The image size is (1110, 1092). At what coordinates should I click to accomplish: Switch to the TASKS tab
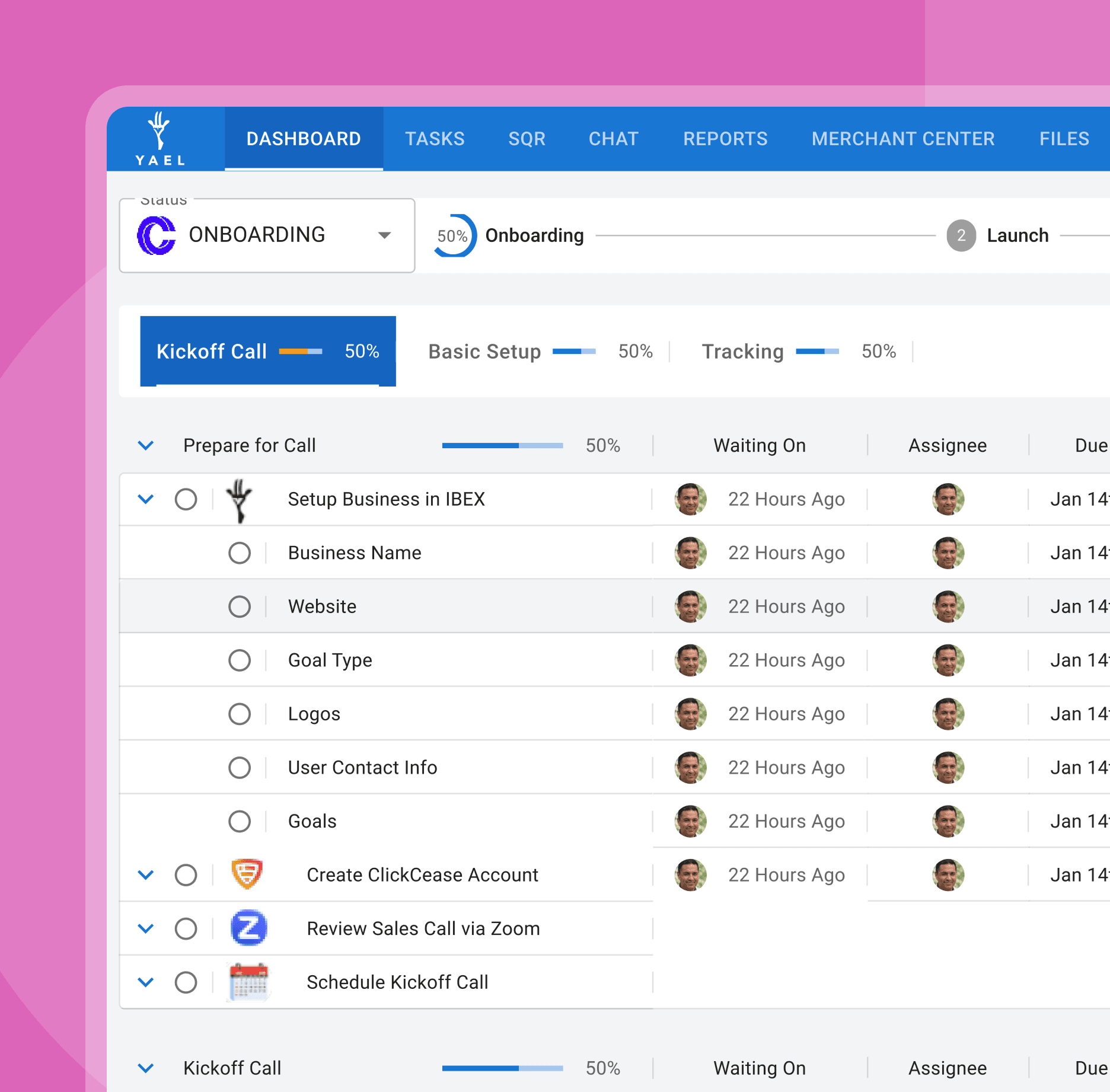pyautogui.click(x=435, y=139)
